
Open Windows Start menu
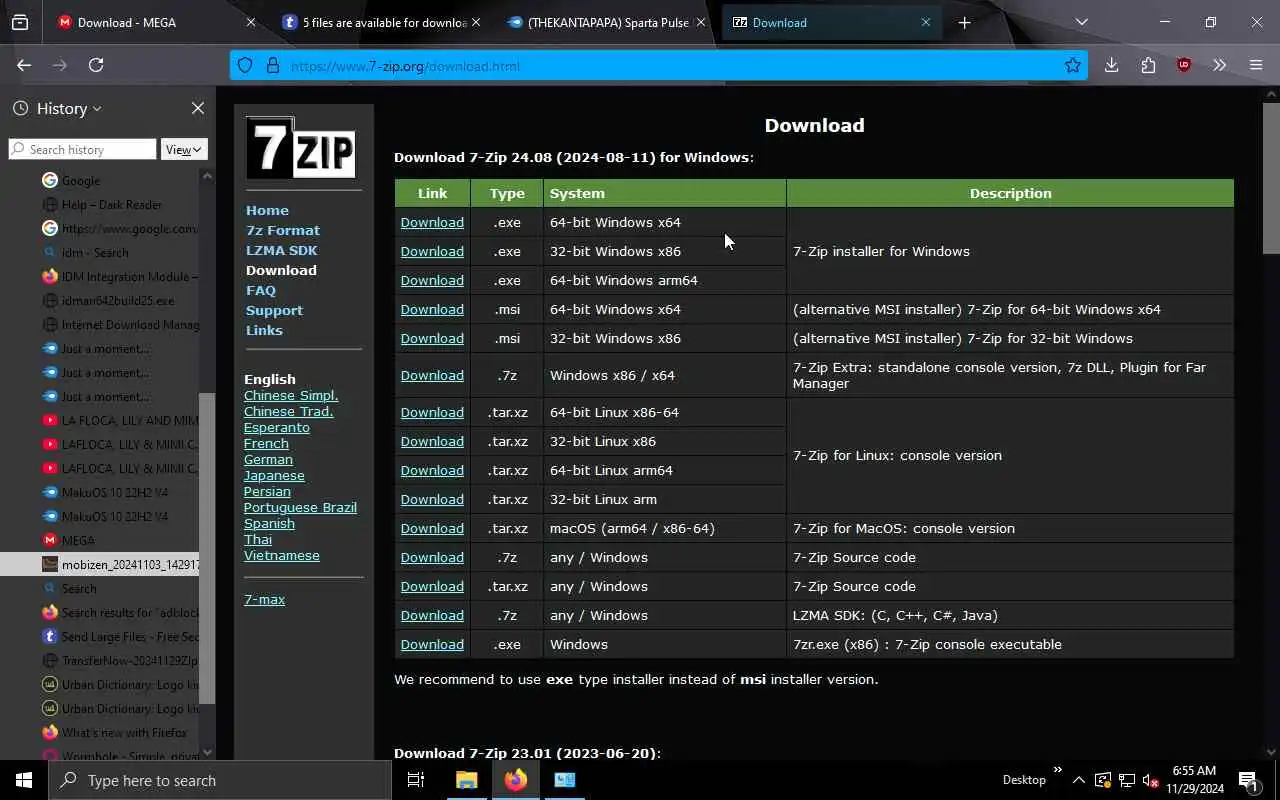tap(24, 780)
